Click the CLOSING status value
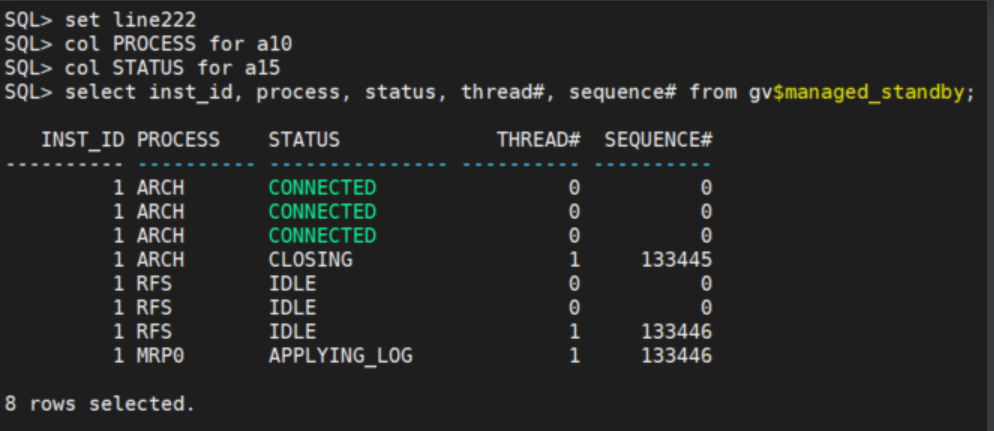The width and height of the screenshot is (994, 431). pyautogui.click(x=310, y=260)
